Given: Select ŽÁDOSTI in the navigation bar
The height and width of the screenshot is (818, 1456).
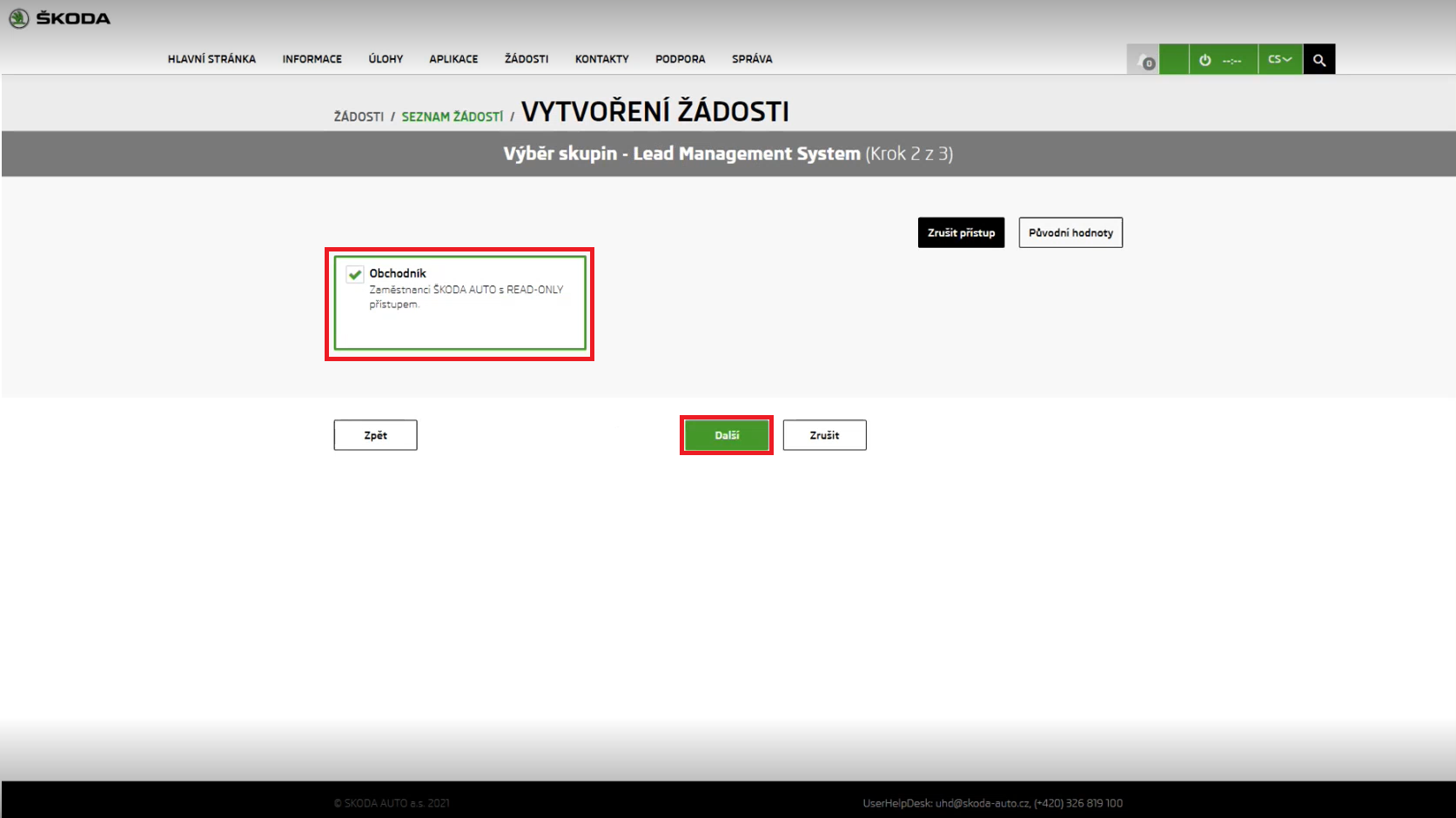Looking at the screenshot, I should (x=527, y=59).
